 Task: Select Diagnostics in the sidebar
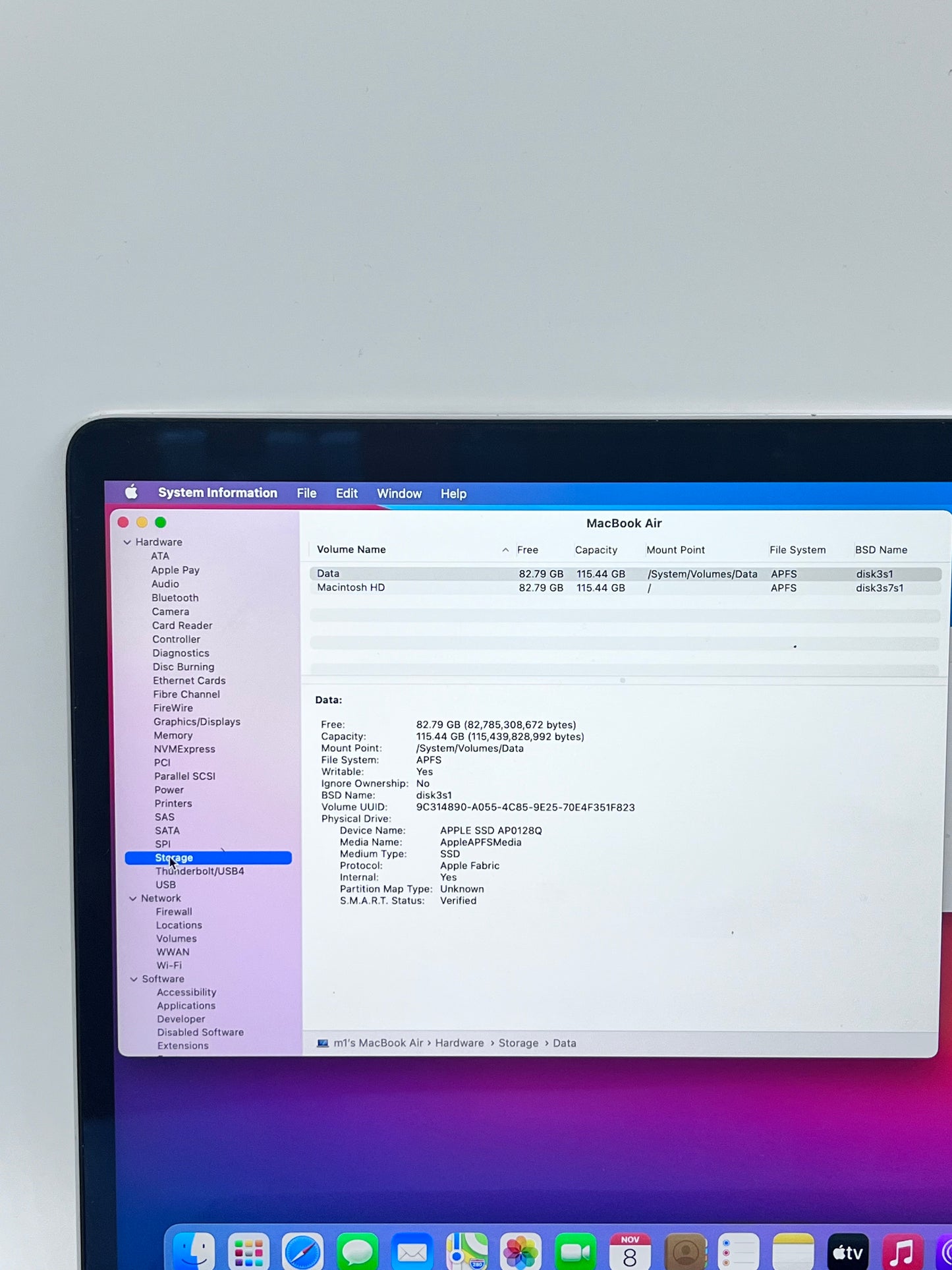[181, 653]
